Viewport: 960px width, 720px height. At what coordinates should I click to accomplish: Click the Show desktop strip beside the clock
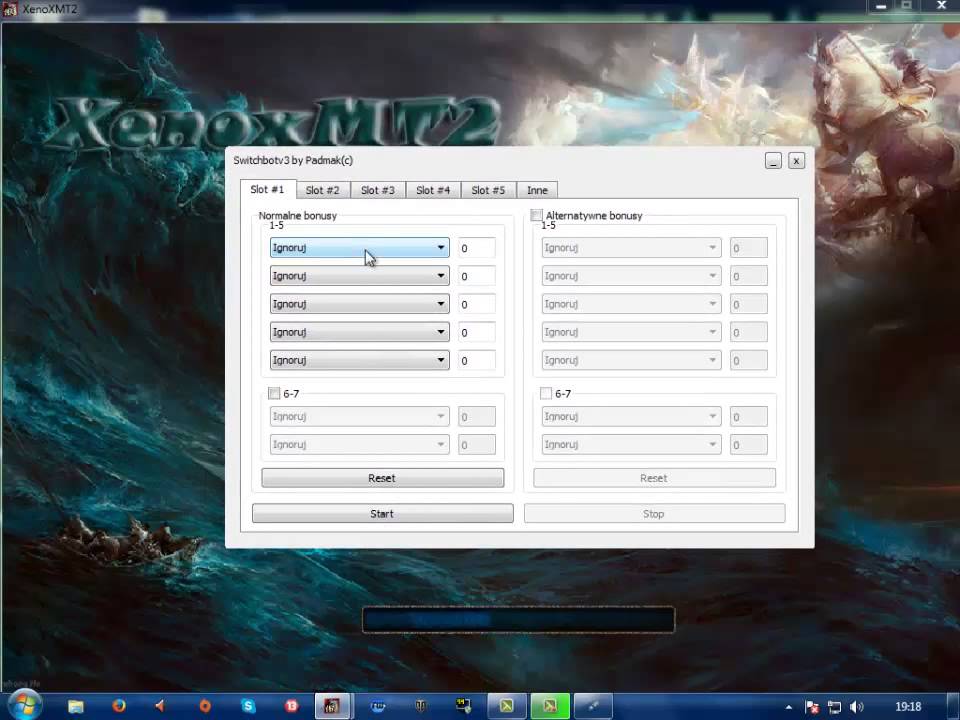[x=953, y=707]
